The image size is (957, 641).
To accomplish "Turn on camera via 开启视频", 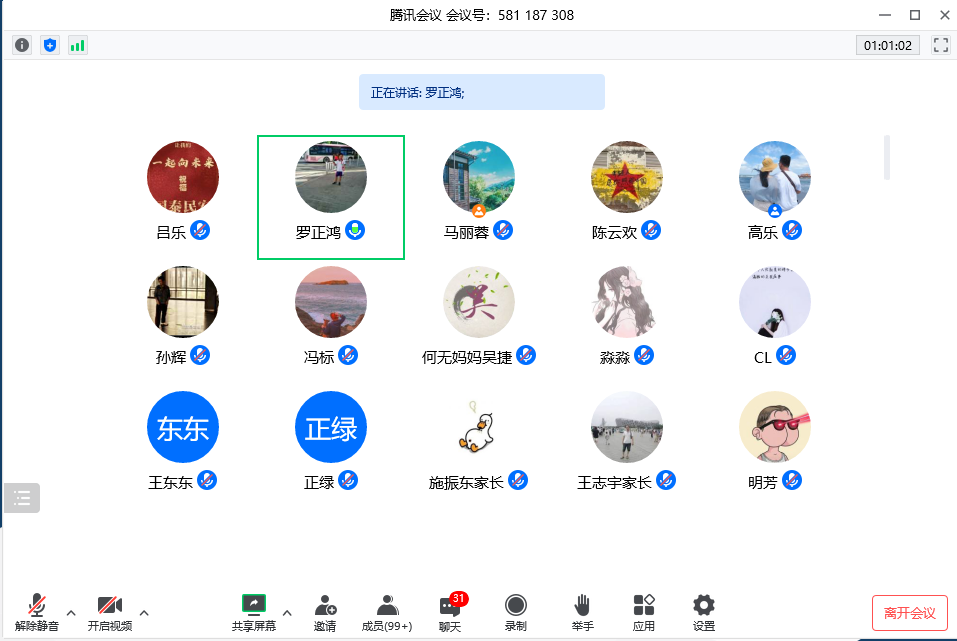I will pos(109,612).
